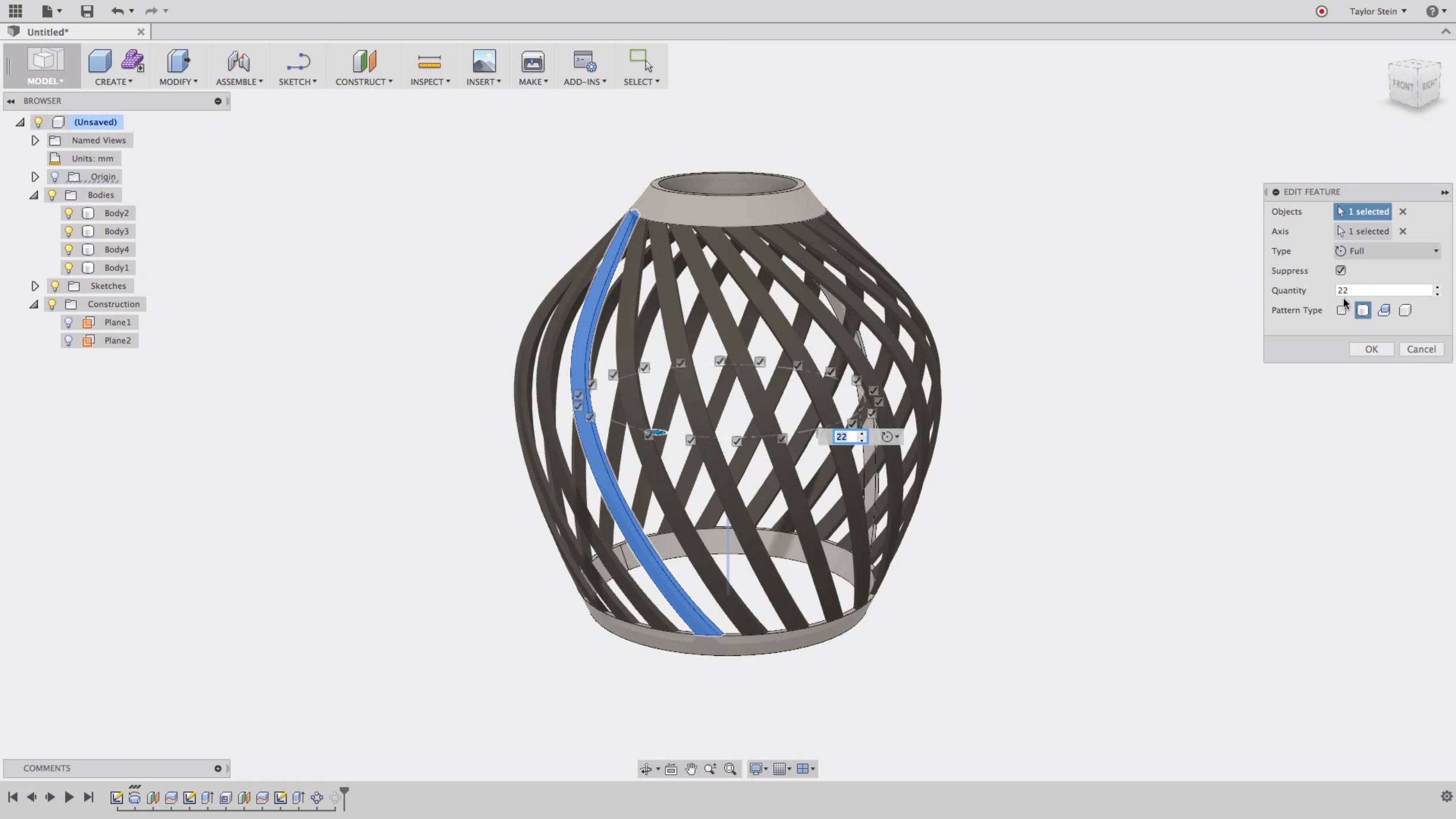This screenshot has height=819, width=1456.
Task: Uncheck the Suppress checkbox
Action: pyautogui.click(x=1341, y=270)
